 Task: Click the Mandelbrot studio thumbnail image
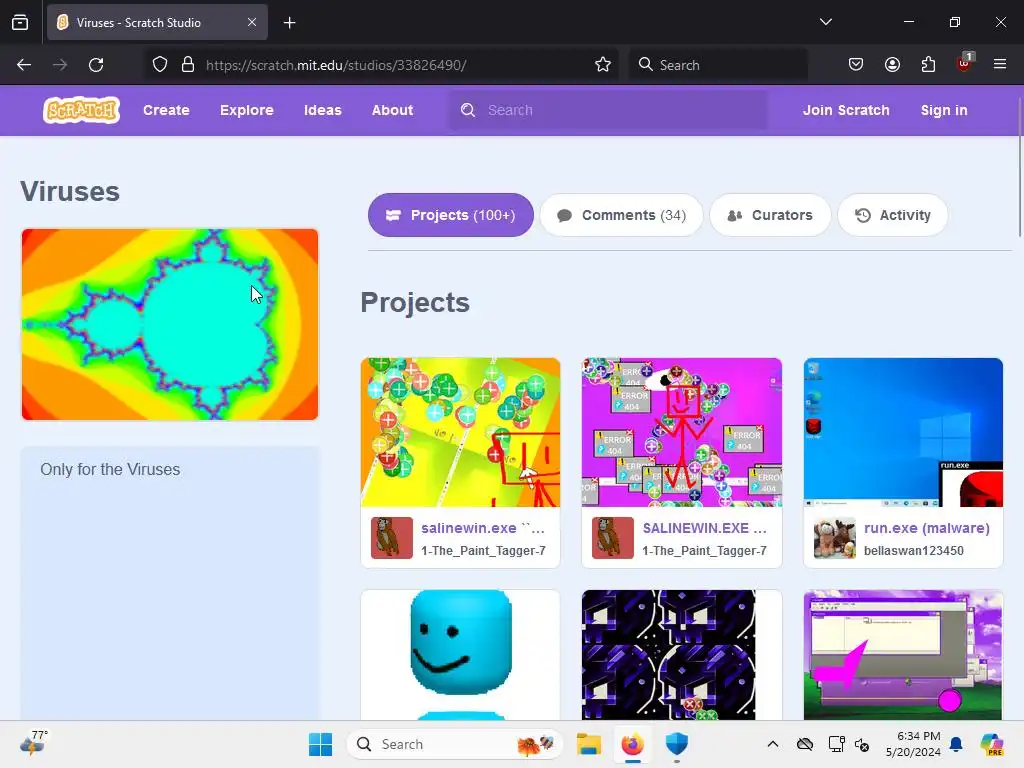click(x=170, y=325)
